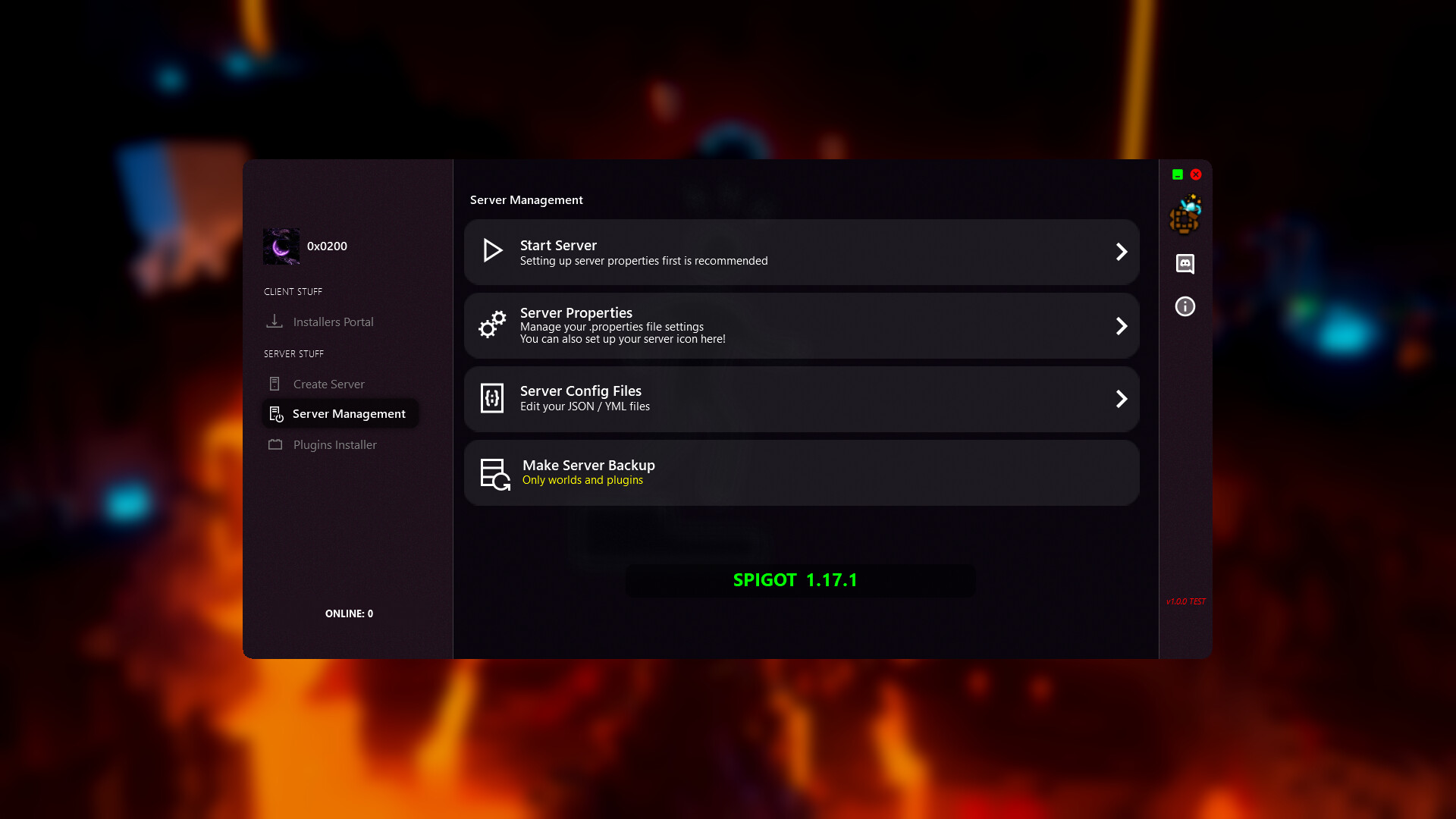Image resolution: width=1456 pixels, height=819 pixels.
Task: Click the Installers Portal download icon
Action: (275, 321)
